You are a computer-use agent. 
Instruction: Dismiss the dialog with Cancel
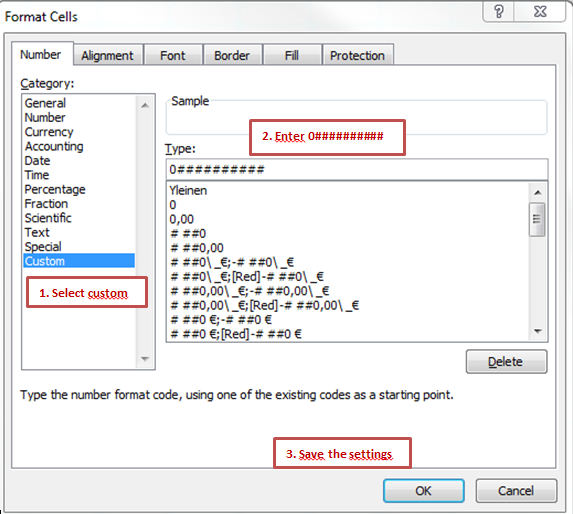[x=516, y=491]
